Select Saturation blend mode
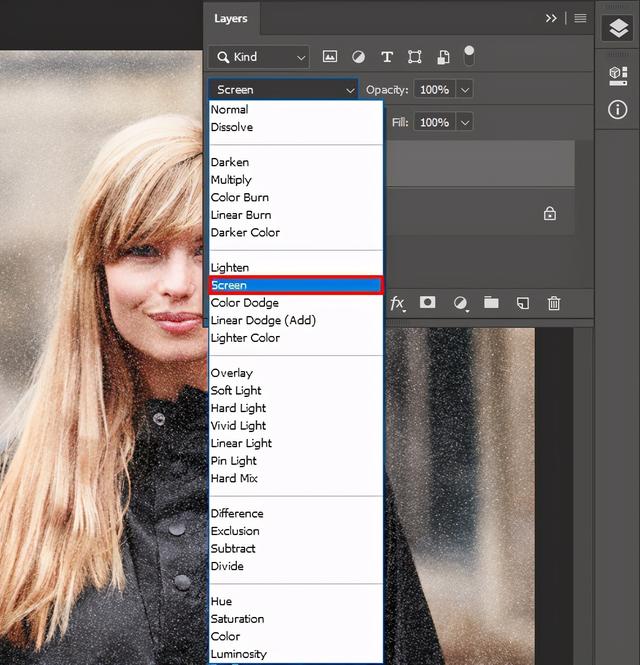 [296, 619]
